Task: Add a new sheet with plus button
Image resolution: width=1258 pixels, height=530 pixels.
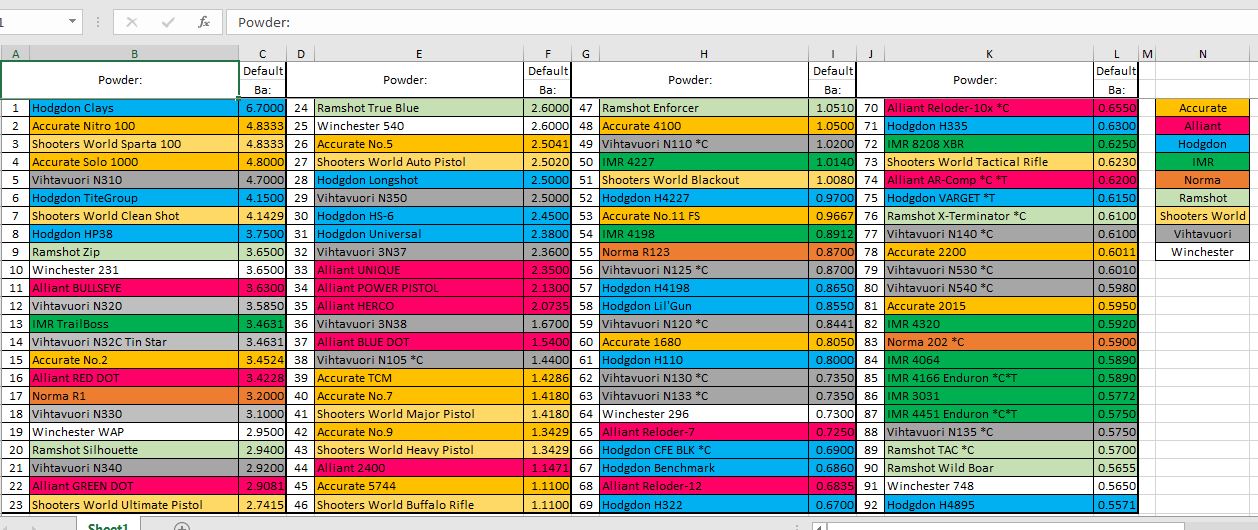Action: (x=182, y=526)
